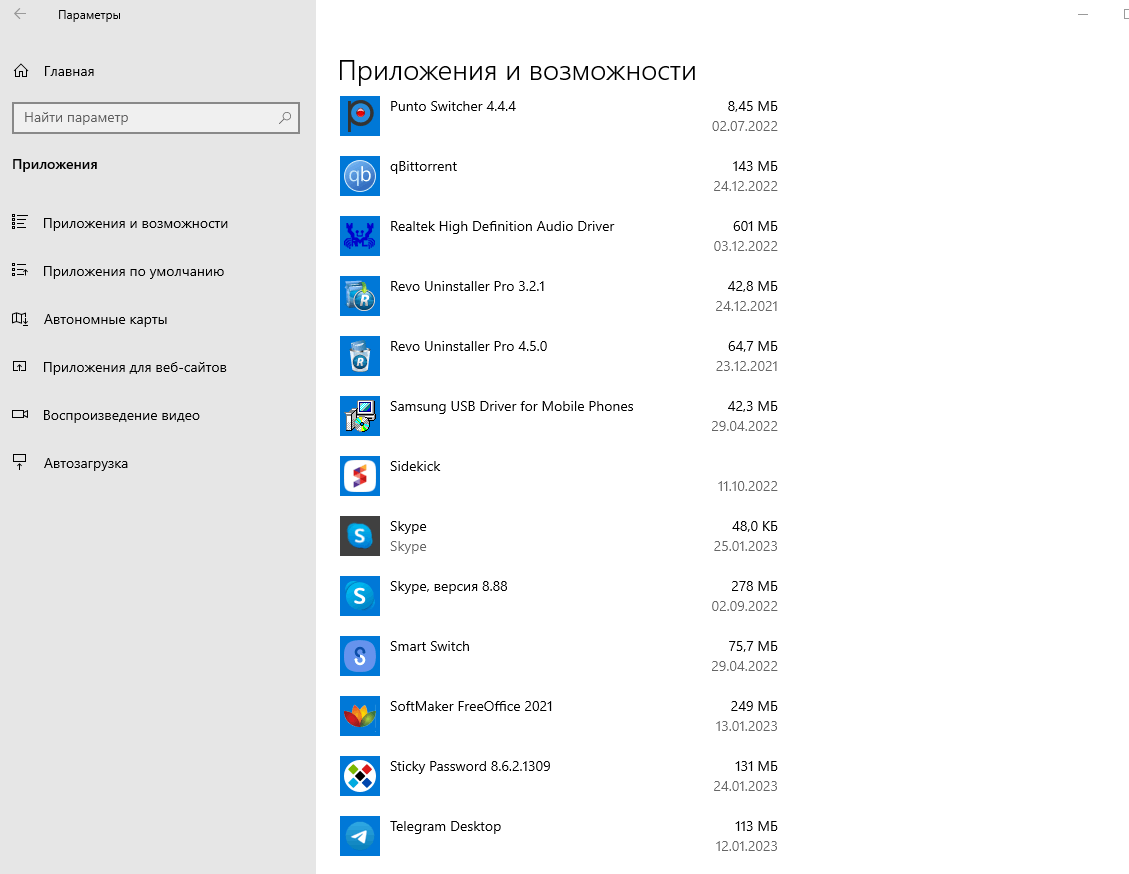Click the magnifier icon in search box
1129x874 pixels.
coord(285,117)
